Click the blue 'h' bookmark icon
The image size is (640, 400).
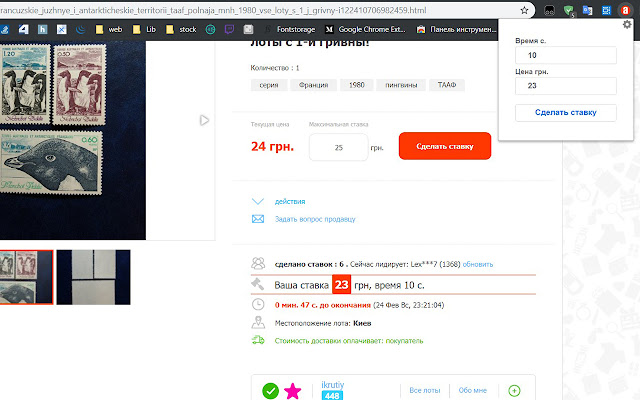[42, 29]
